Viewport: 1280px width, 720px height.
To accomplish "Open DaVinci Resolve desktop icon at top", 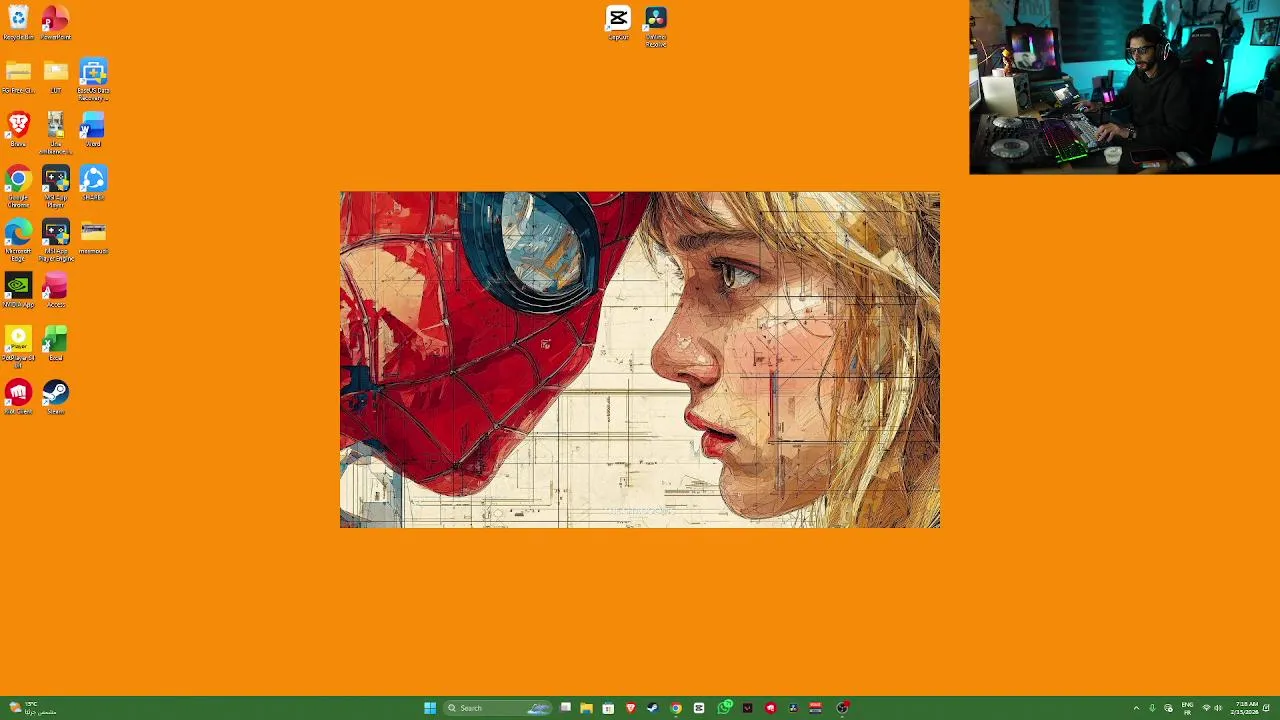I will pos(656,27).
